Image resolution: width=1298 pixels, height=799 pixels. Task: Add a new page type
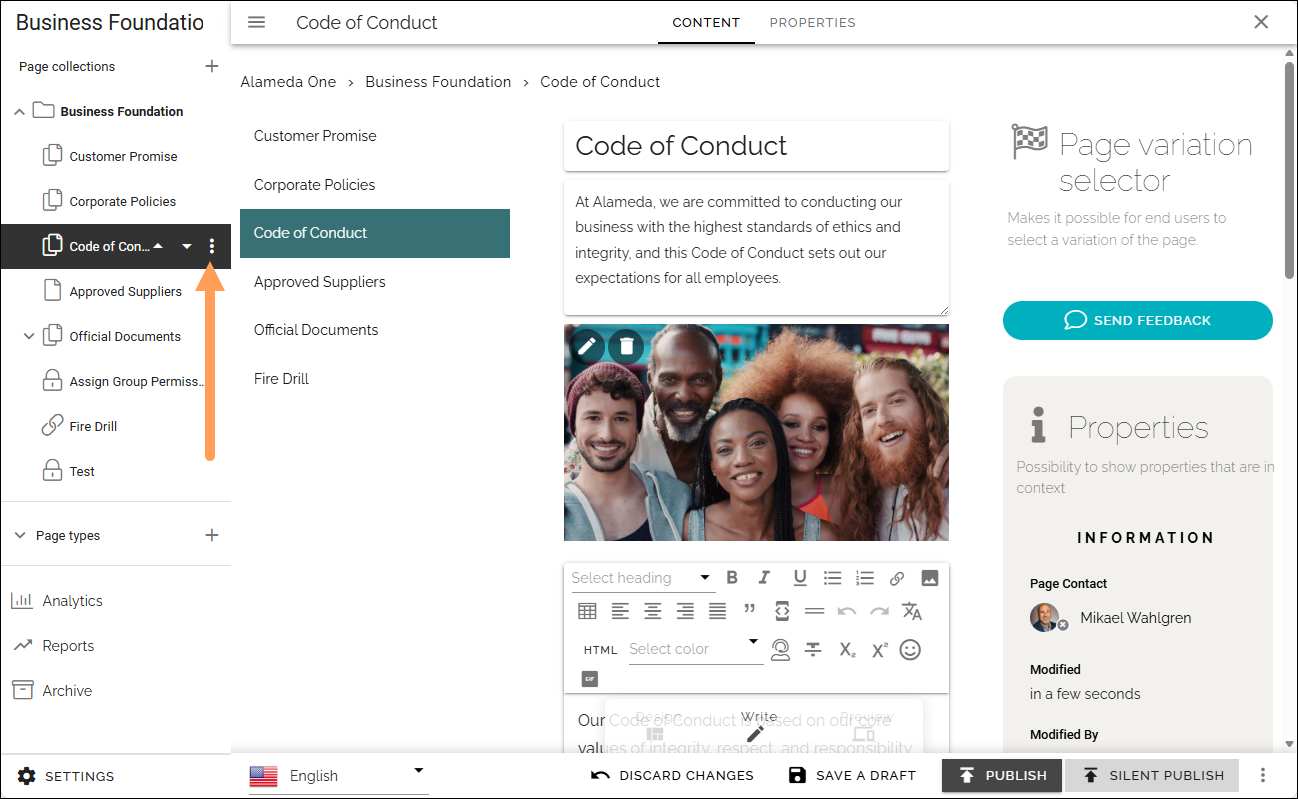click(x=211, y=535)
